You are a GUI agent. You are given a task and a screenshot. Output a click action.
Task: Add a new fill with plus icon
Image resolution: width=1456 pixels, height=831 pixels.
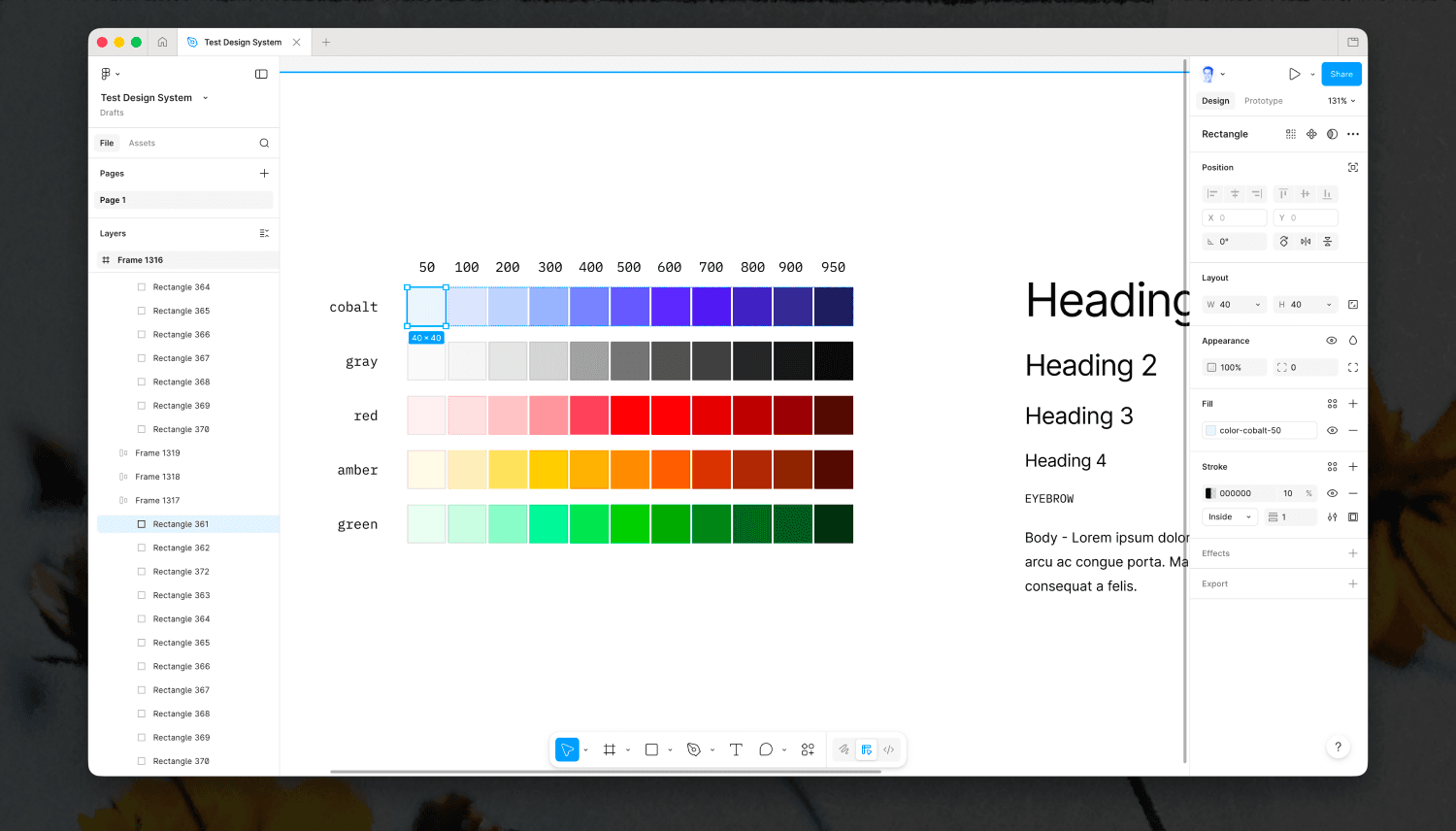click(x=1353, y=404)
